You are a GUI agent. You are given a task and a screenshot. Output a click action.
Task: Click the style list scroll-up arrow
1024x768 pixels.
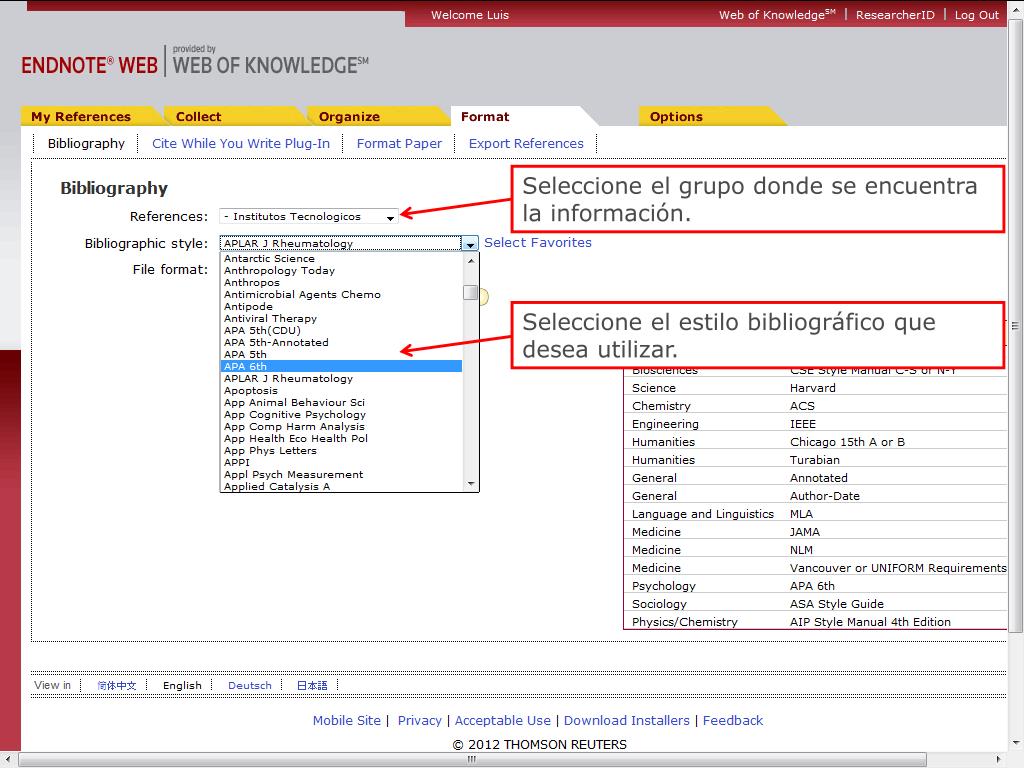[x=470, y=261]
